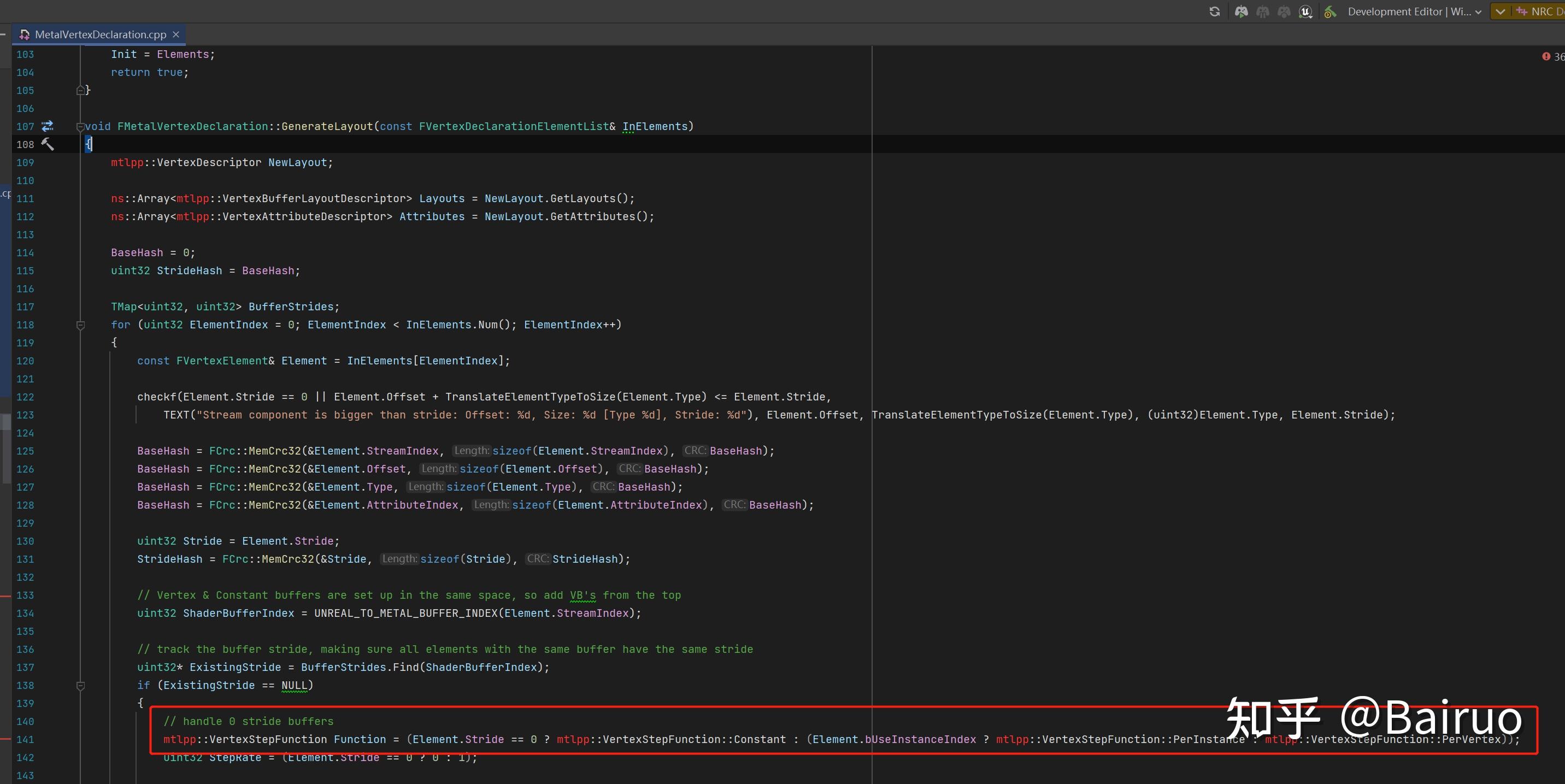Screen dimensions: 1565x784
Task: Click the greyed gamepad stop icon
Action: pyautogui.click(x=1284, y=11)
